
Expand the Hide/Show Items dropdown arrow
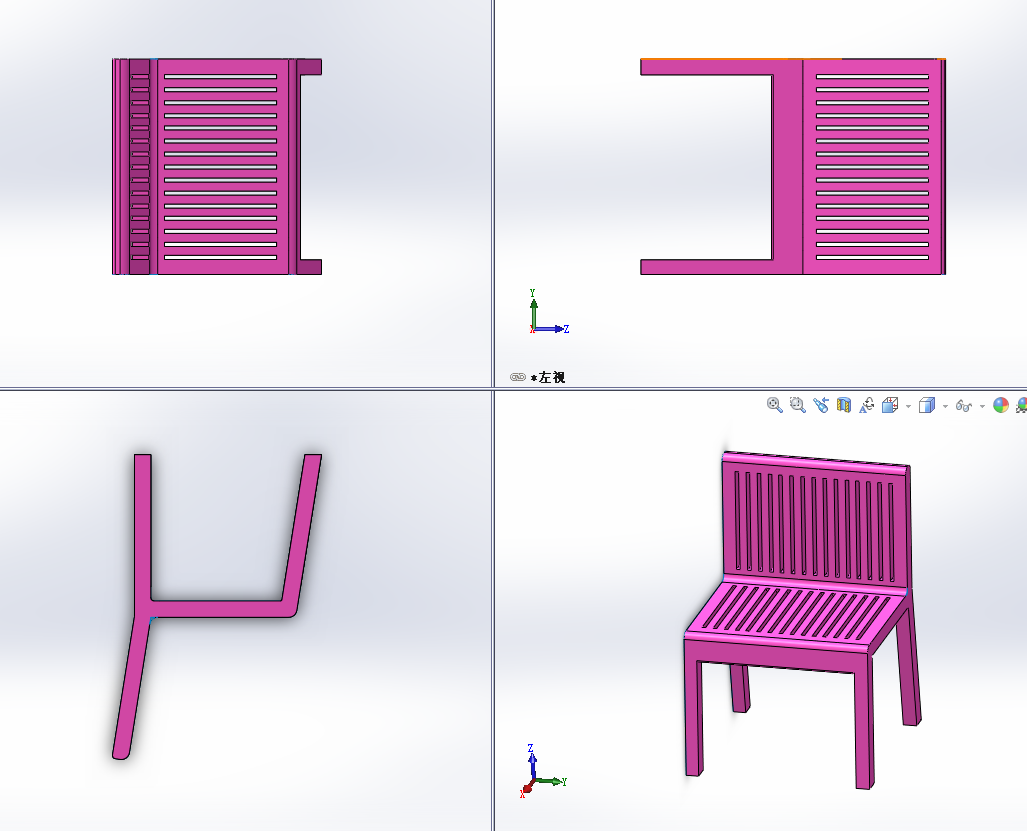coord(982,406)
